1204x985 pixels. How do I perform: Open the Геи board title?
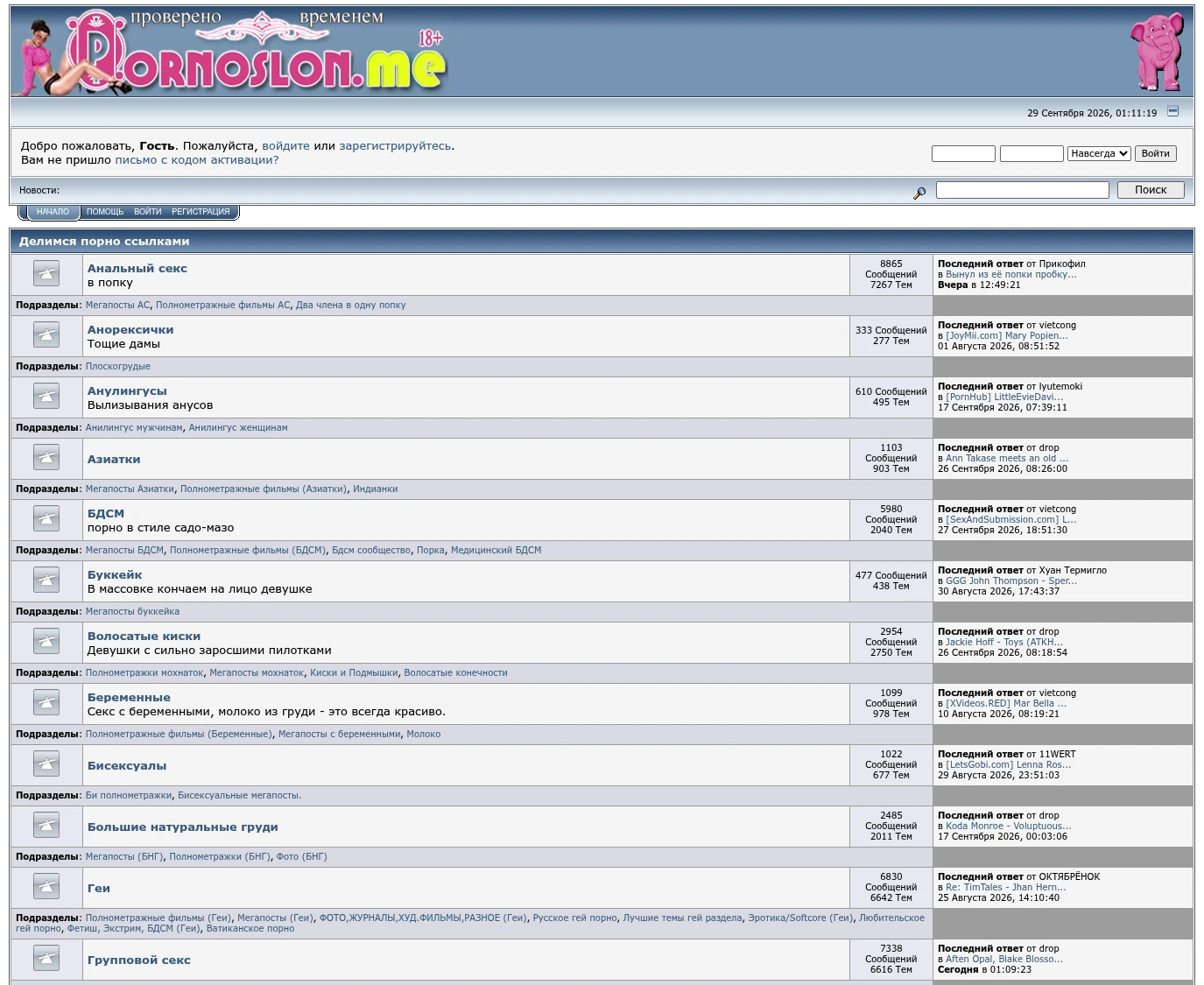[x=99, y=889]
